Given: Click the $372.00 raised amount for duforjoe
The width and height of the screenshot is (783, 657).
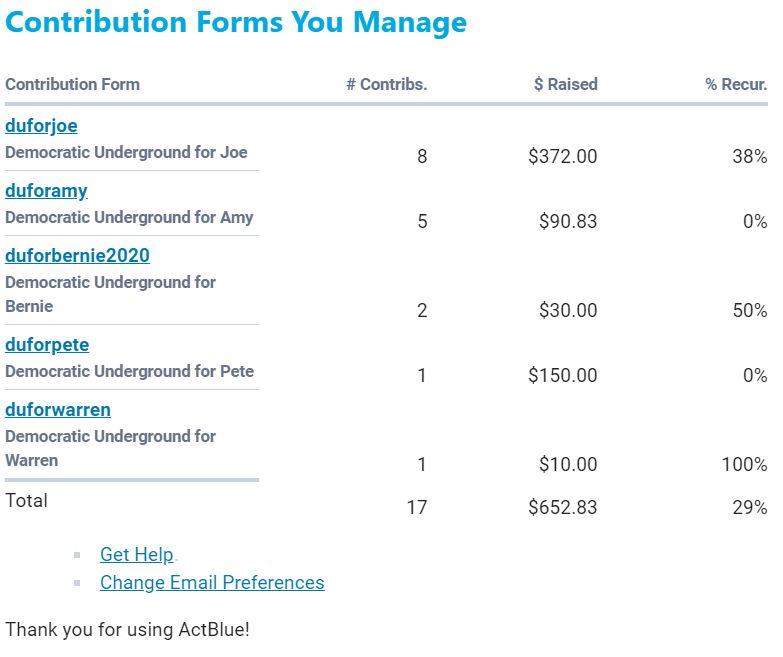Looking at the screenshot, I should click(x=563, y=157).
